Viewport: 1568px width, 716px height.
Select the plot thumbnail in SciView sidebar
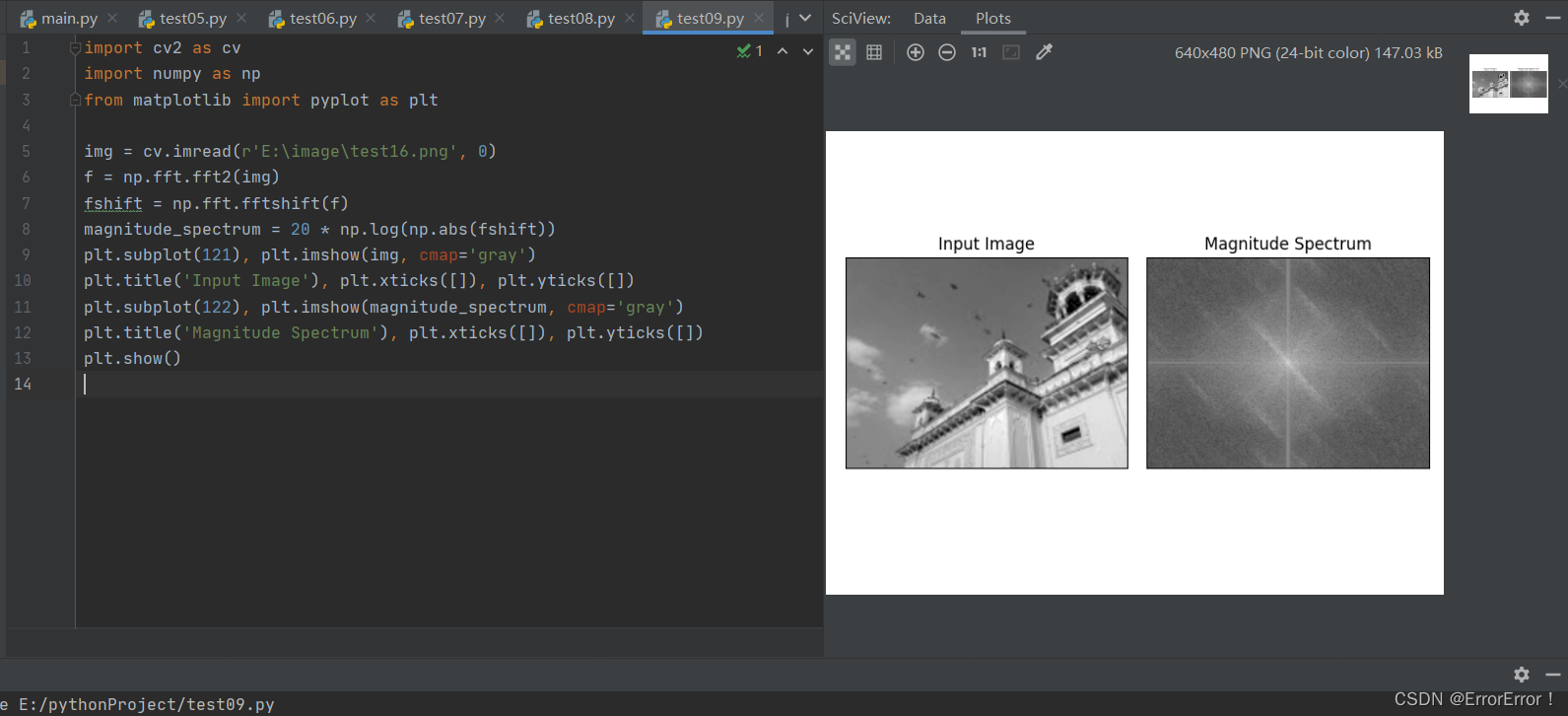pos(1509,84)
